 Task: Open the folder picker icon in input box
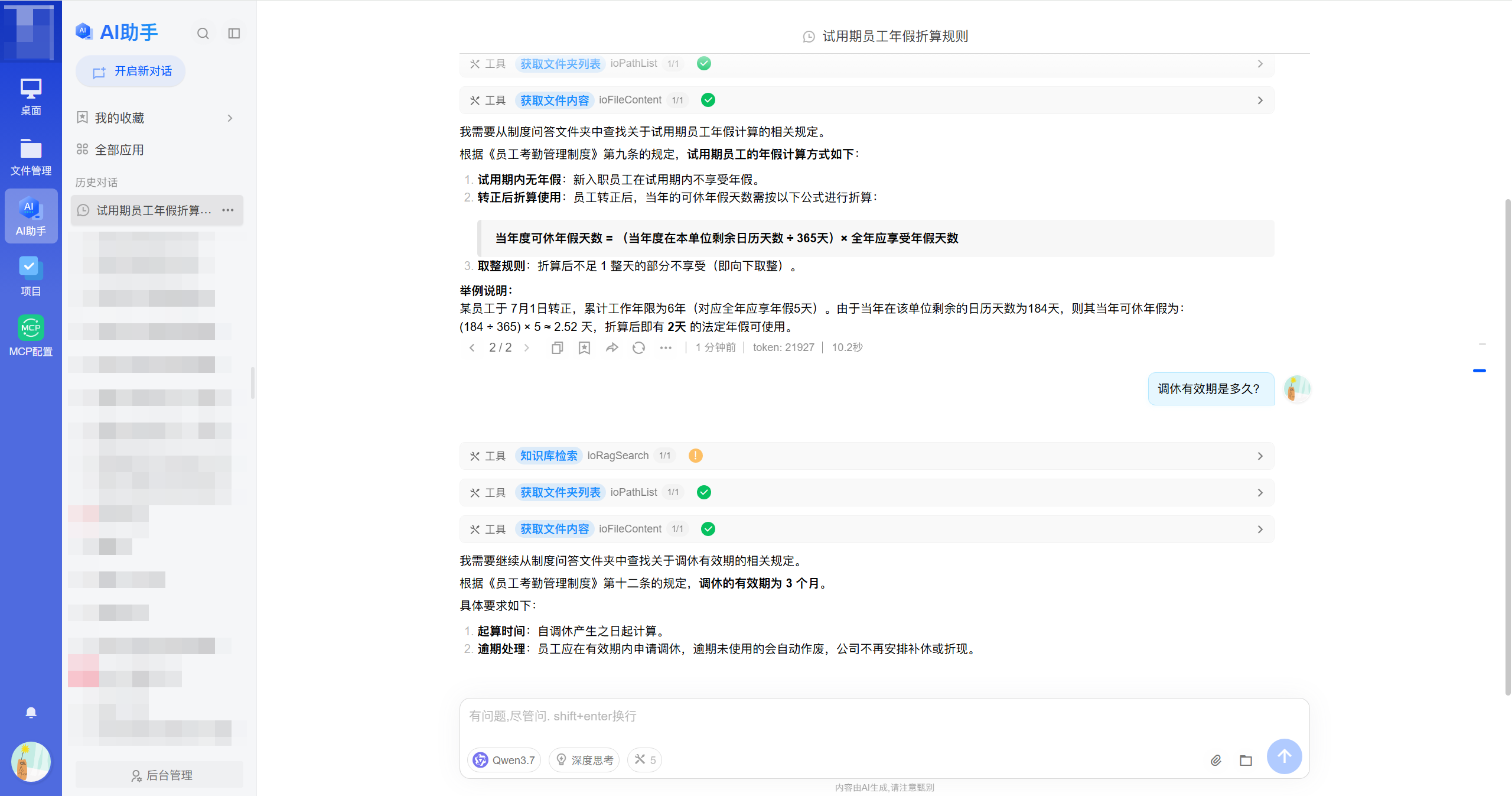1246,761
